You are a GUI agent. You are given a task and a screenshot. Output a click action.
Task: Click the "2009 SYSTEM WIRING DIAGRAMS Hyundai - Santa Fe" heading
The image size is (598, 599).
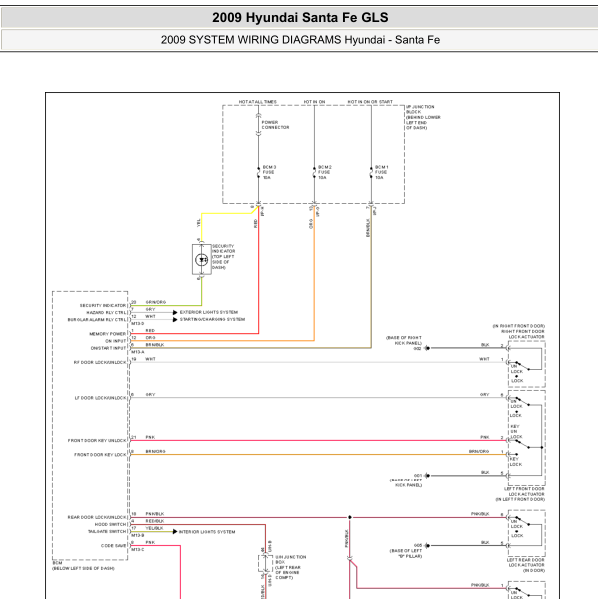tap(300, 40)
